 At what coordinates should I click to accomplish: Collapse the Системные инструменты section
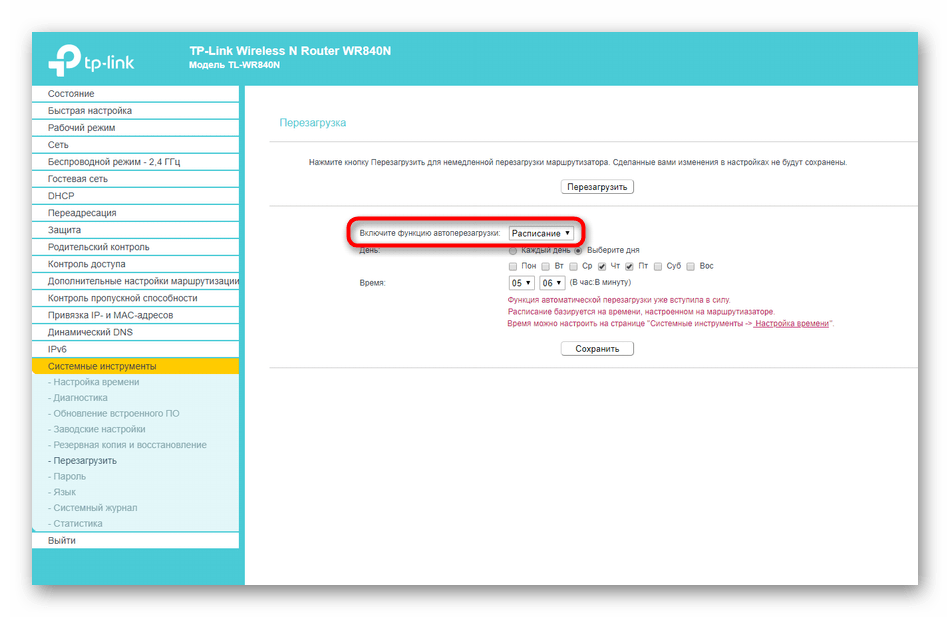pos(136,365)
